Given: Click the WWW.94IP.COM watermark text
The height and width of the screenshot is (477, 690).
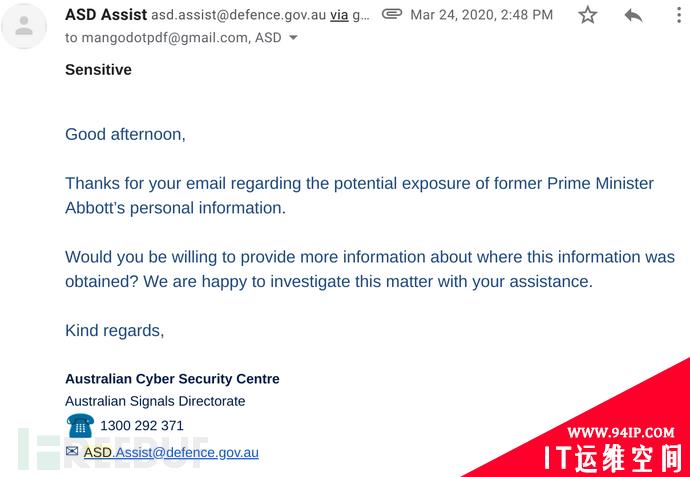Looking at the screenshot, I should point(620,433).
